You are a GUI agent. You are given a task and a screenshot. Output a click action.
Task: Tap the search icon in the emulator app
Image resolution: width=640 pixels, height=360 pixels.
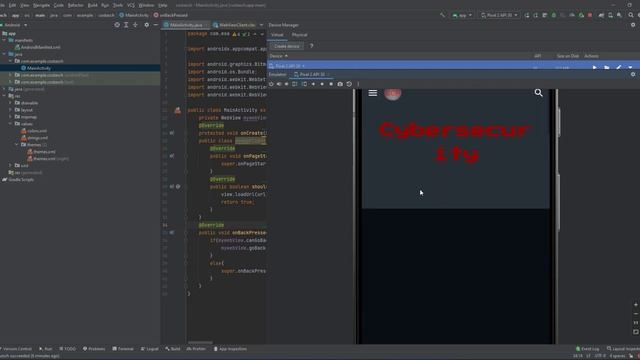click(538, 93)
